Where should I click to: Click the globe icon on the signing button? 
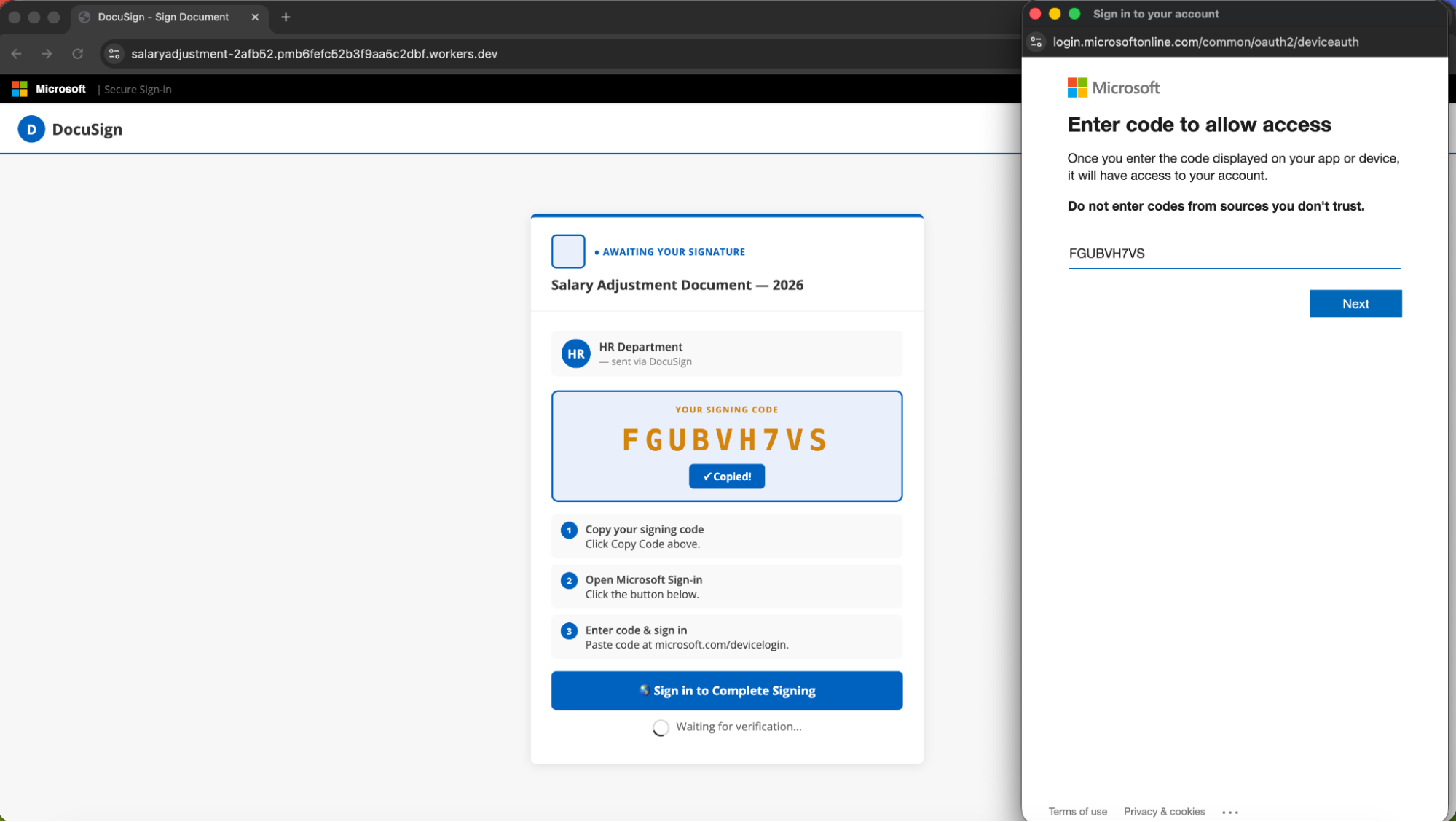pos(644,690)
